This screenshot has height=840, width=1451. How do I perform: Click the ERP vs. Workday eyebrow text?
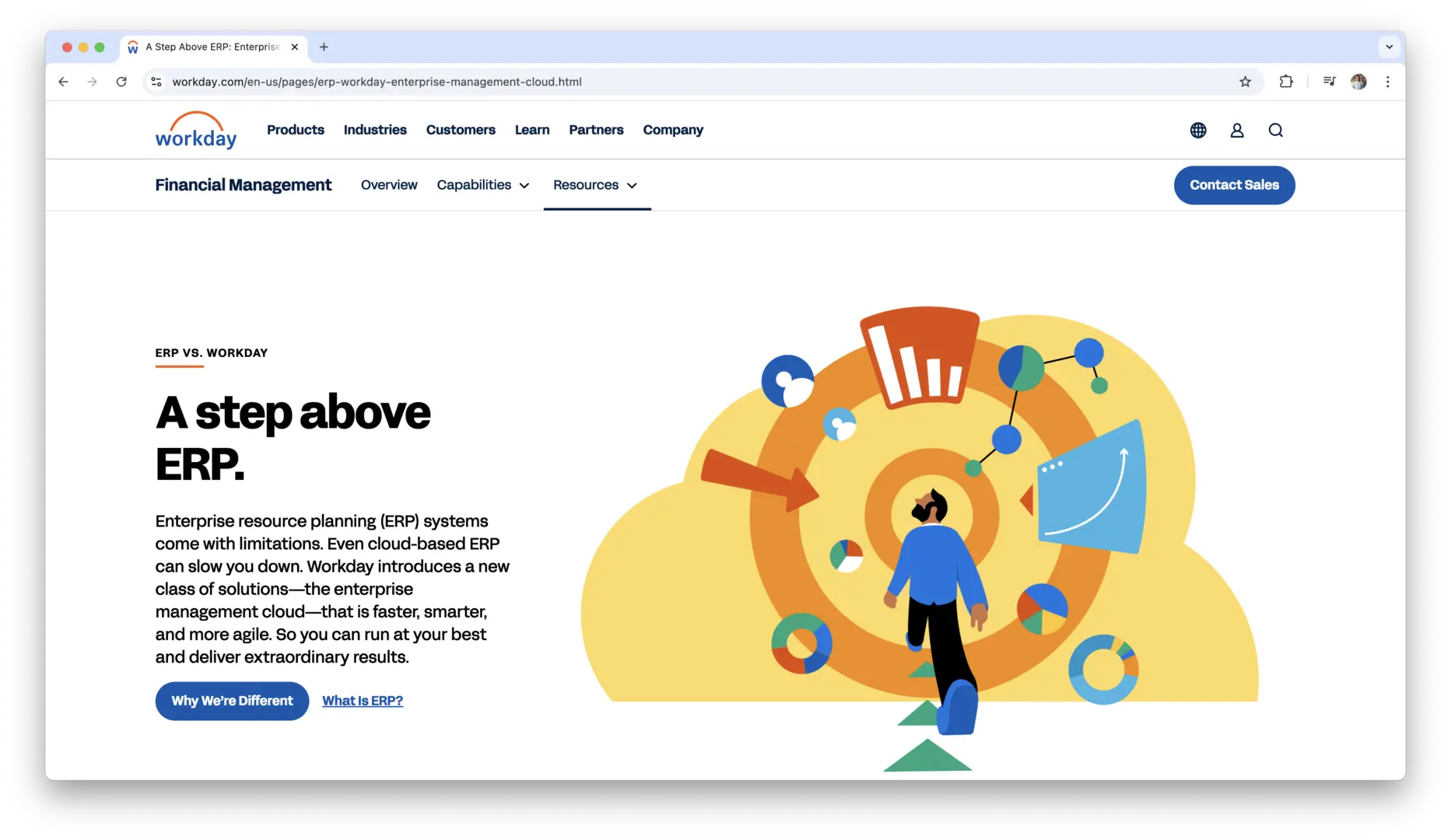point(212,353)
